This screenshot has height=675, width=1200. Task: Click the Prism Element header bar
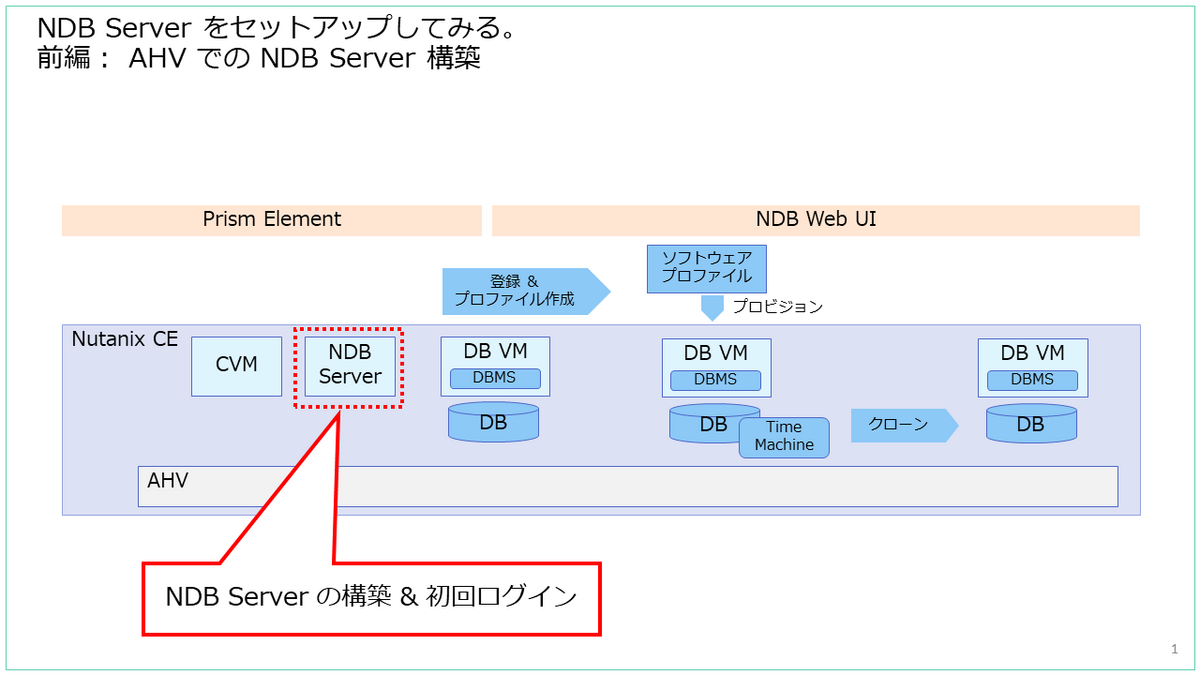tap(272, 220)
